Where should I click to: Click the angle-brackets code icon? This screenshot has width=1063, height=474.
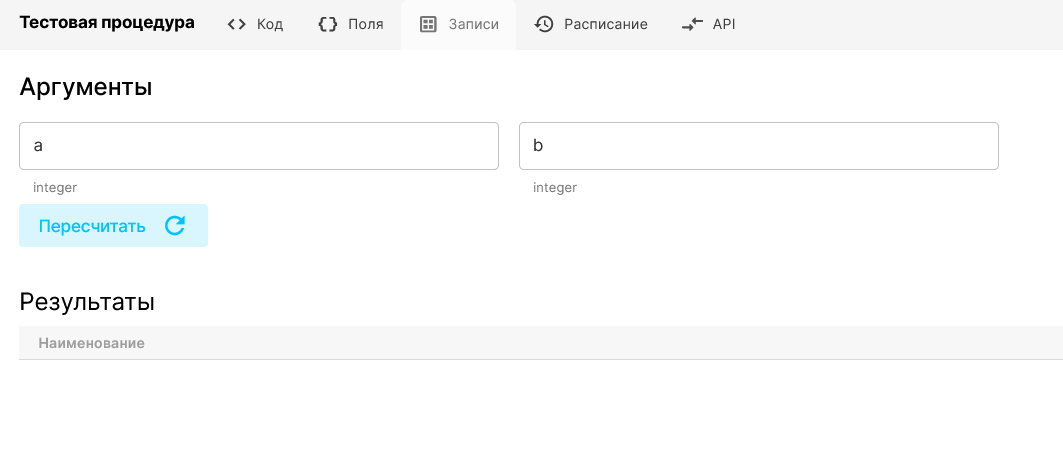[236, 25]
